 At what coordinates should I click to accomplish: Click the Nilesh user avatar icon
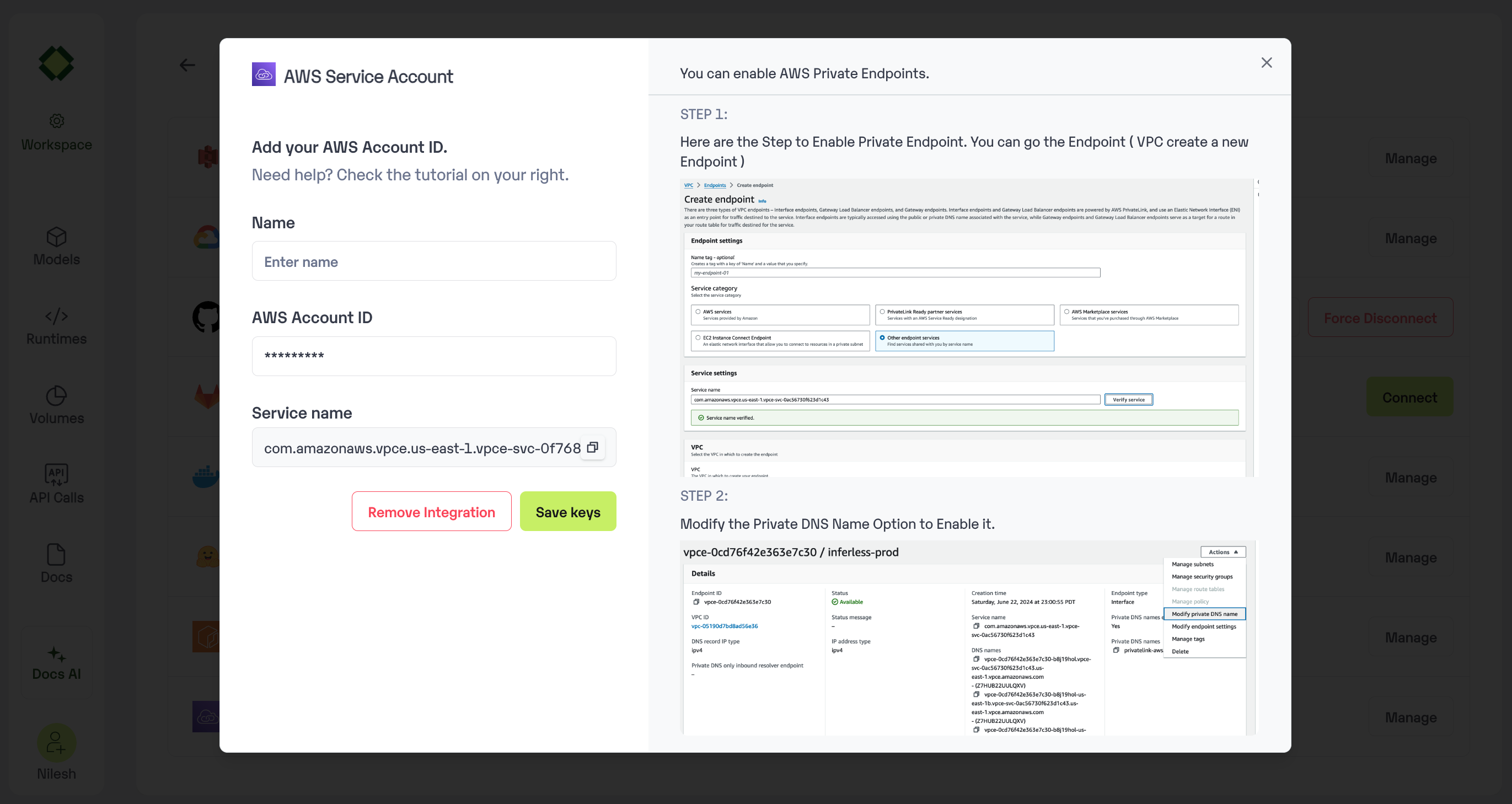tap(56, 743)
